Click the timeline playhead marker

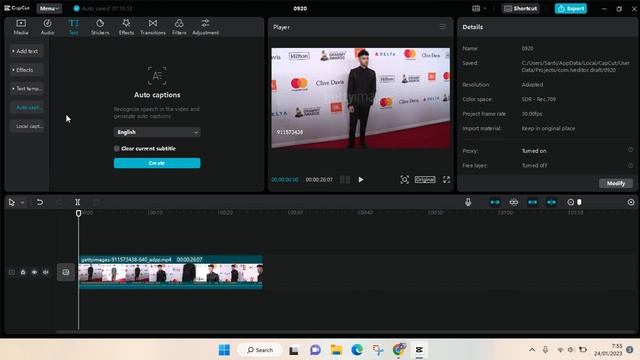click(x=78, y=213)
